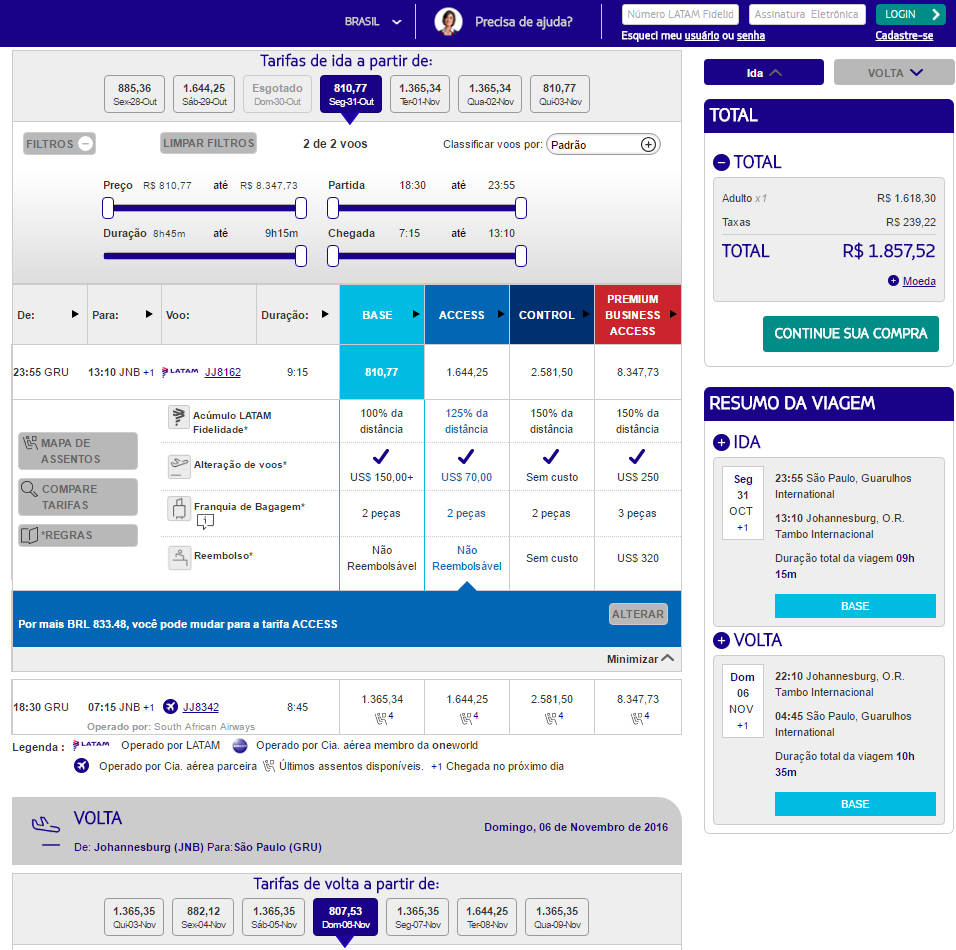956x950 pixels.
Task: Click the Precisa de ajuda? help text
Action: tap(524, 22)
